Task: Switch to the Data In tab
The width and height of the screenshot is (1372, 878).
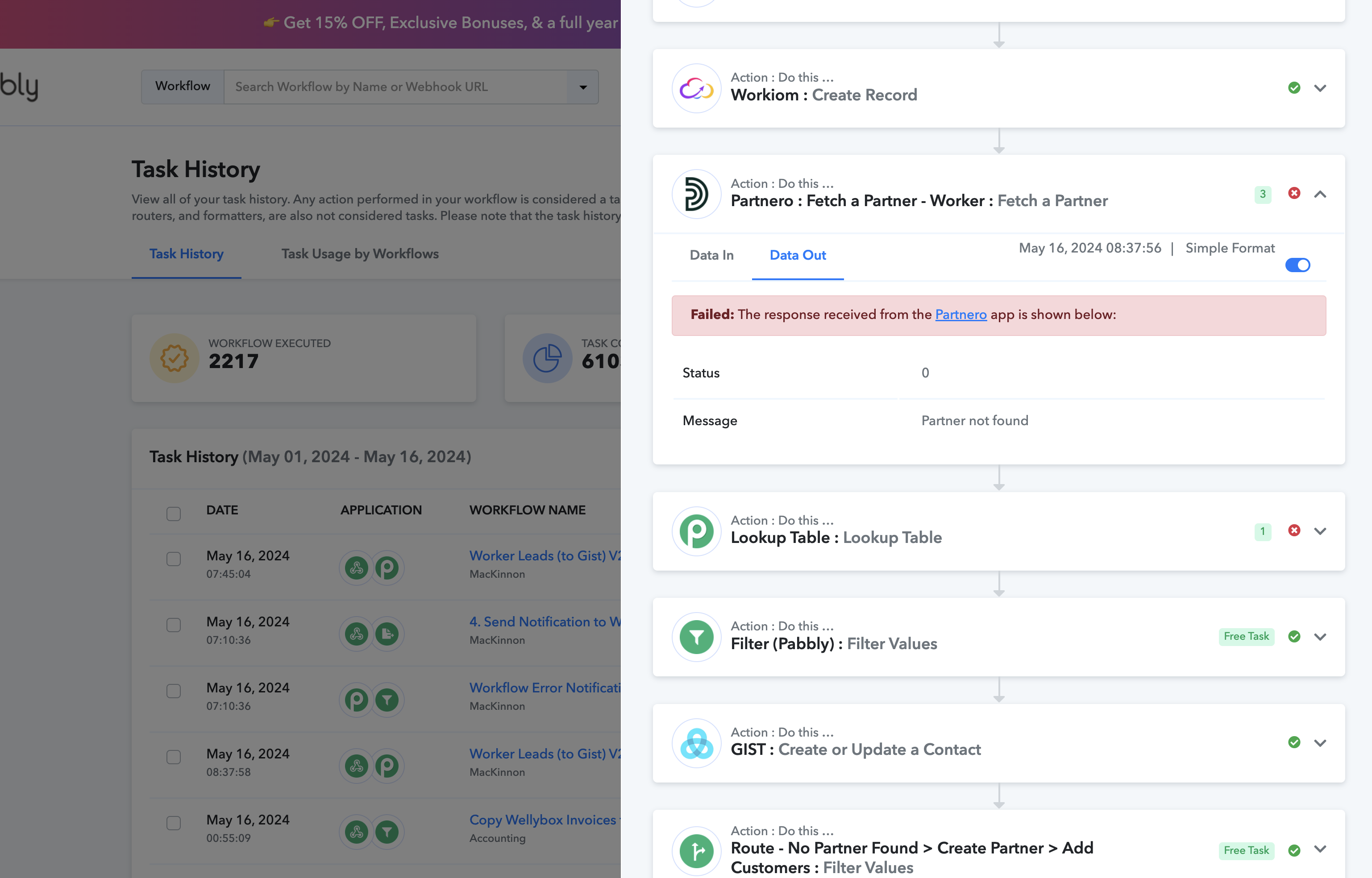Action: pos(711,255)
